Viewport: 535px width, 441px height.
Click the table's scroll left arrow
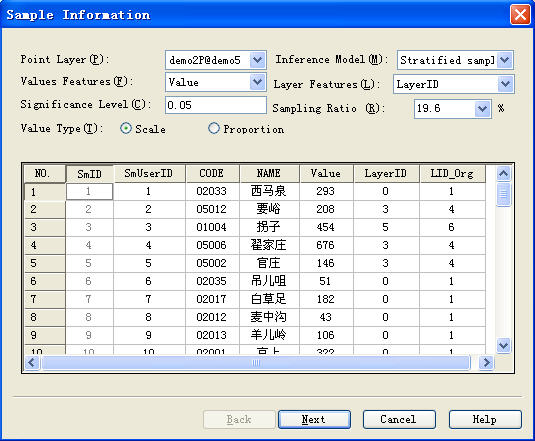coord(32,362)
